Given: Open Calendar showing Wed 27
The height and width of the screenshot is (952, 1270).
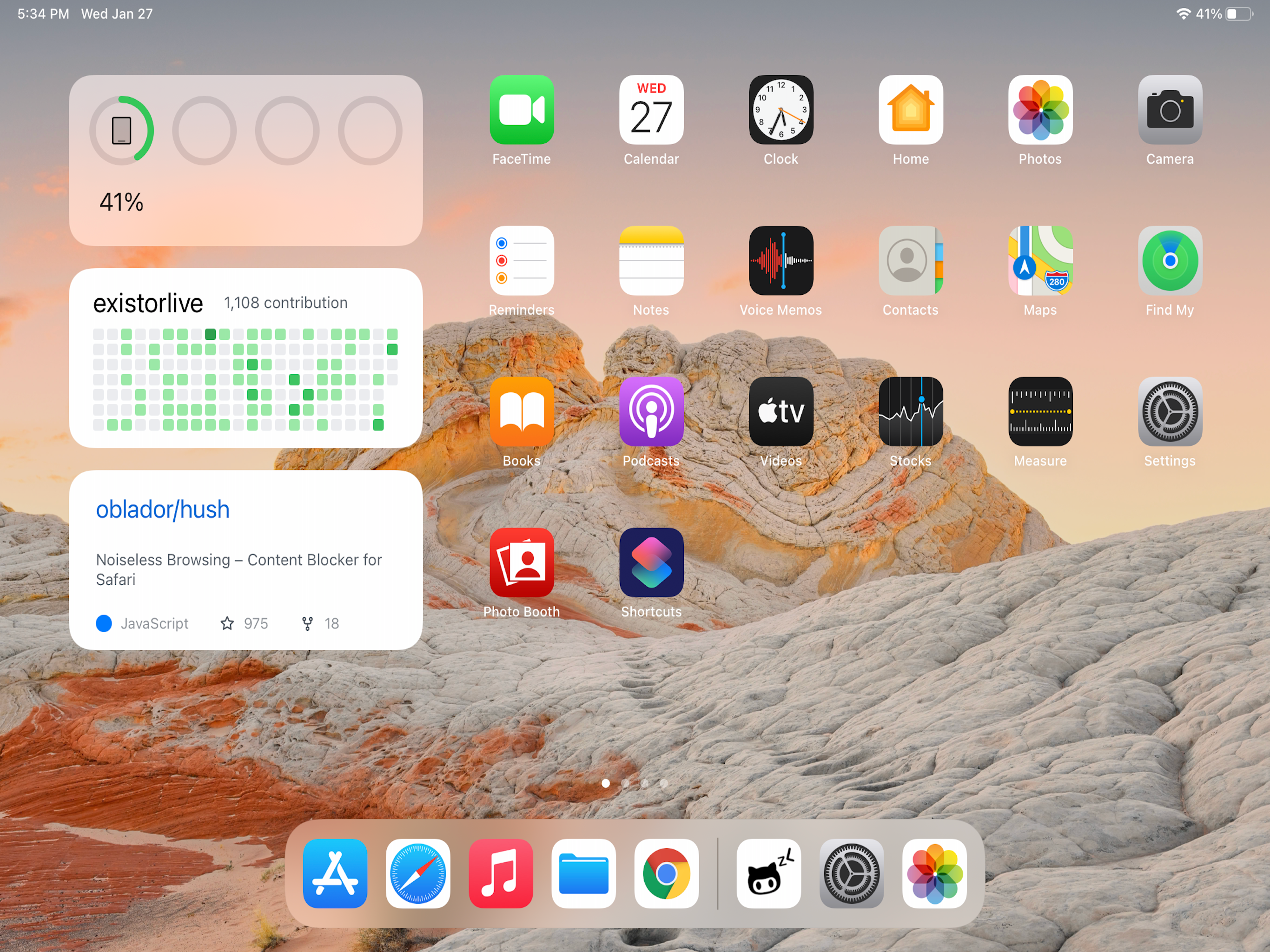Looking at the screenshot, I should (x=651, y=110).
